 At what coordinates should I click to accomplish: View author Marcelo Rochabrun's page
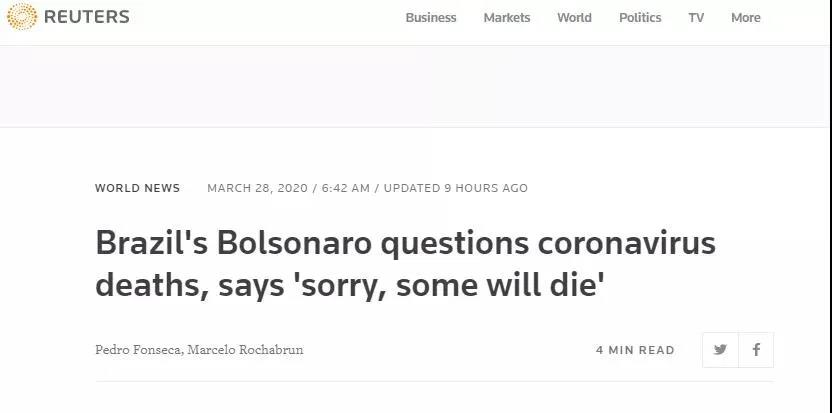pyautogui.click(x=245, y=350)
